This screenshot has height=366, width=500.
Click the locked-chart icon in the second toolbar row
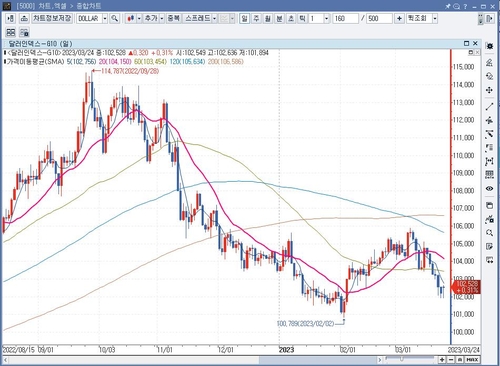pyautogui.click(x=24, y=32)
